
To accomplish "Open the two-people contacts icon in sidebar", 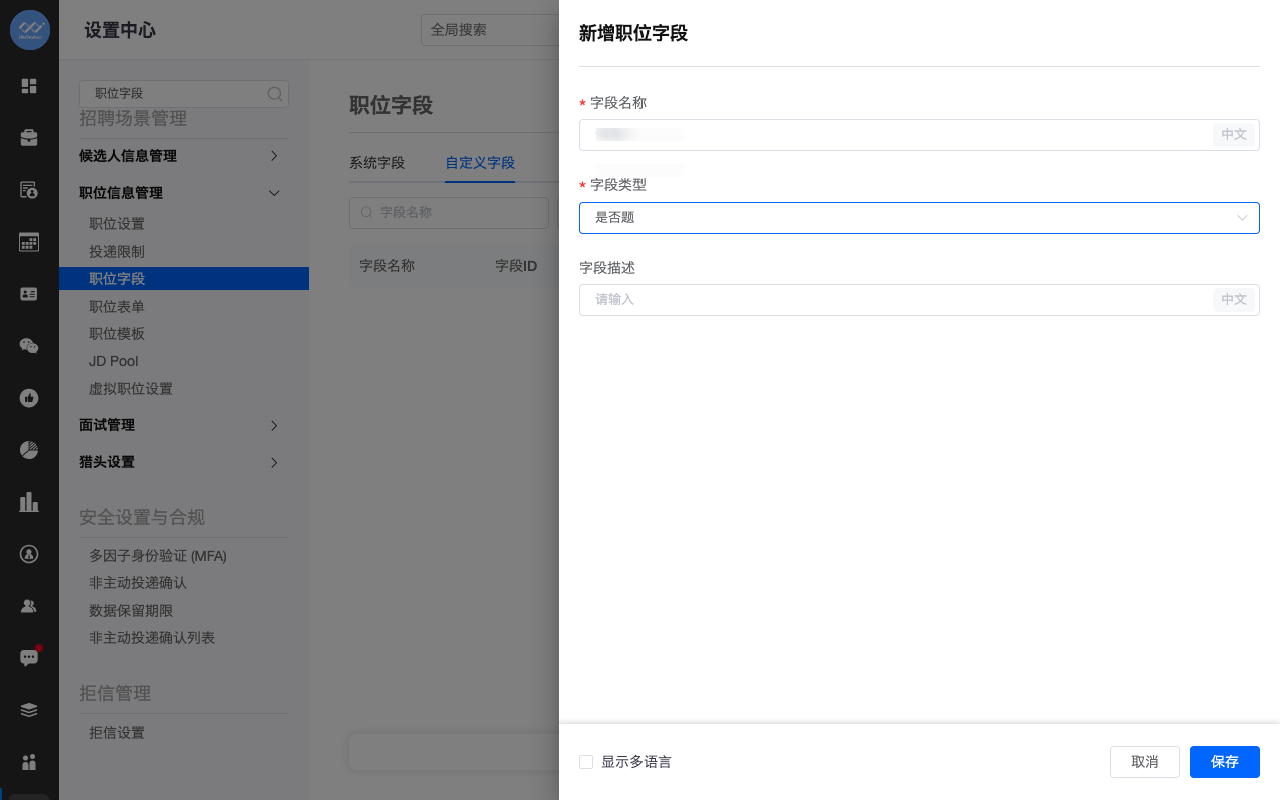I will [29, 605].
